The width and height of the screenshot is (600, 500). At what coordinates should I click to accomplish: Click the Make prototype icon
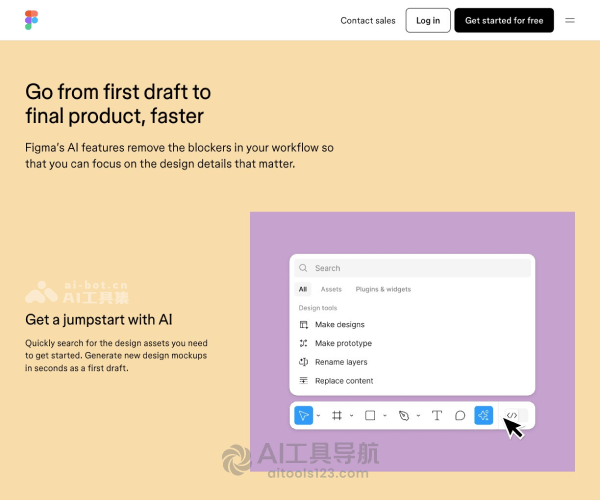[x=303, y=343]
